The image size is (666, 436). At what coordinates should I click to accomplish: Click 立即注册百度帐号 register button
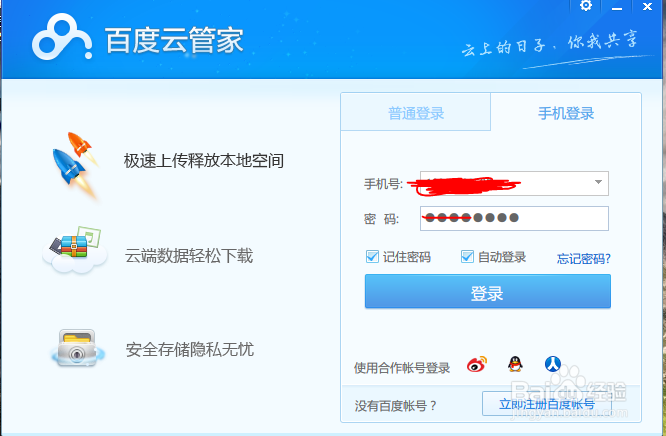(547, 404)
